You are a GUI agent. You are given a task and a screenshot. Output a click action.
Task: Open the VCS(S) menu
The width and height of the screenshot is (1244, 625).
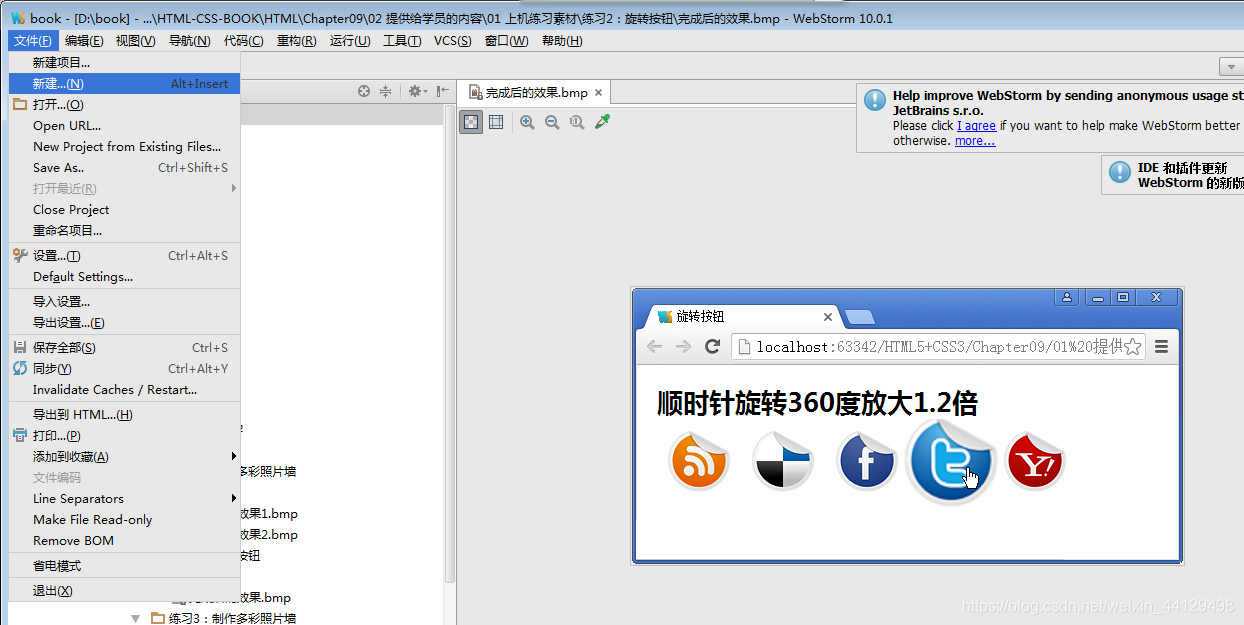coord(452,41)
